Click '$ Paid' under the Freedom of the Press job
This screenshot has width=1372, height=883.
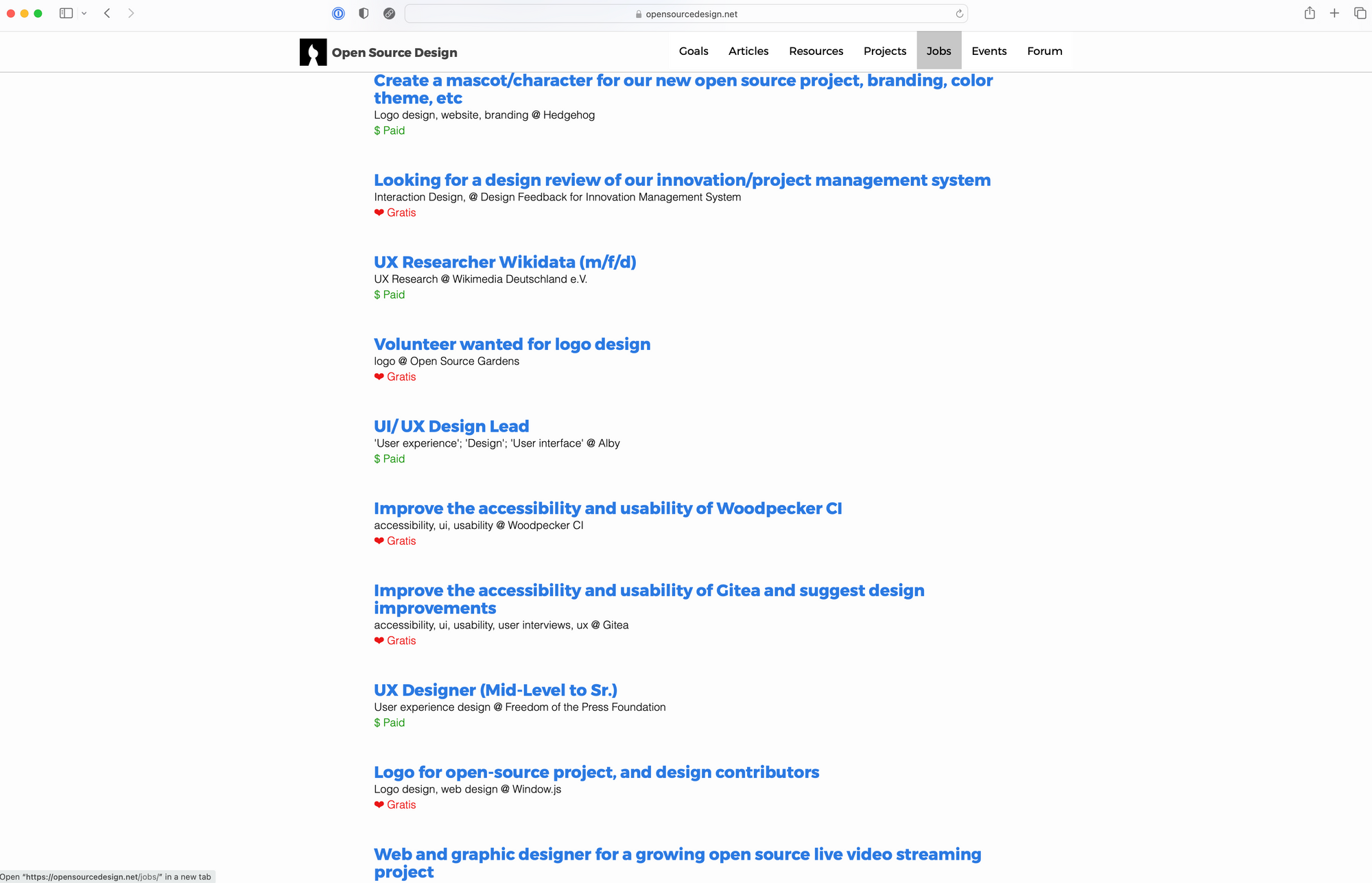click(389, 722)
